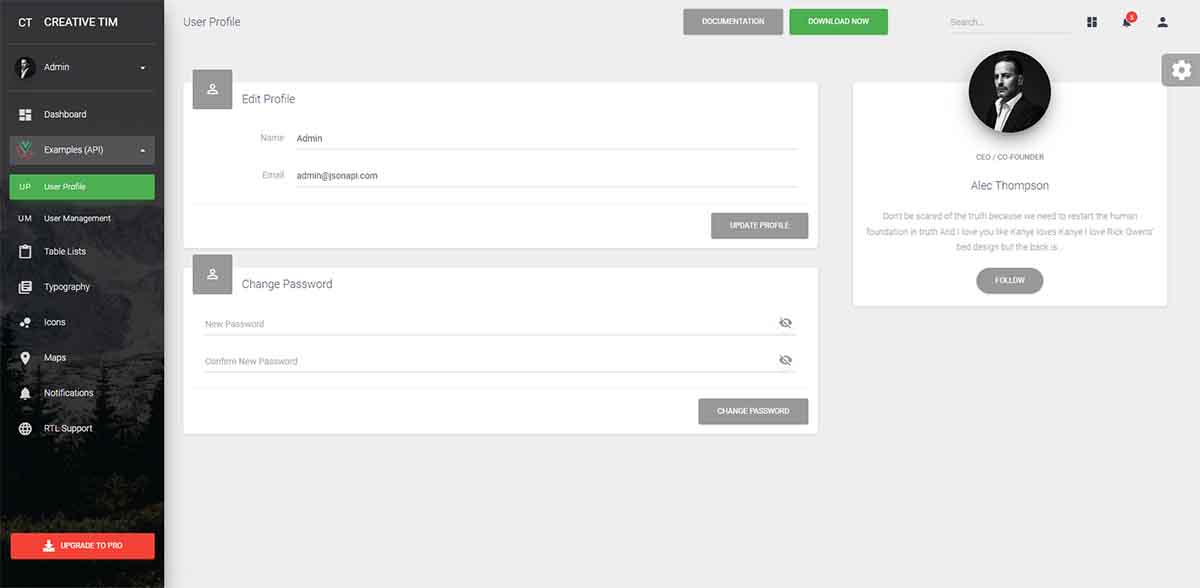Click the apps grid icon near search

point(1091,21)
